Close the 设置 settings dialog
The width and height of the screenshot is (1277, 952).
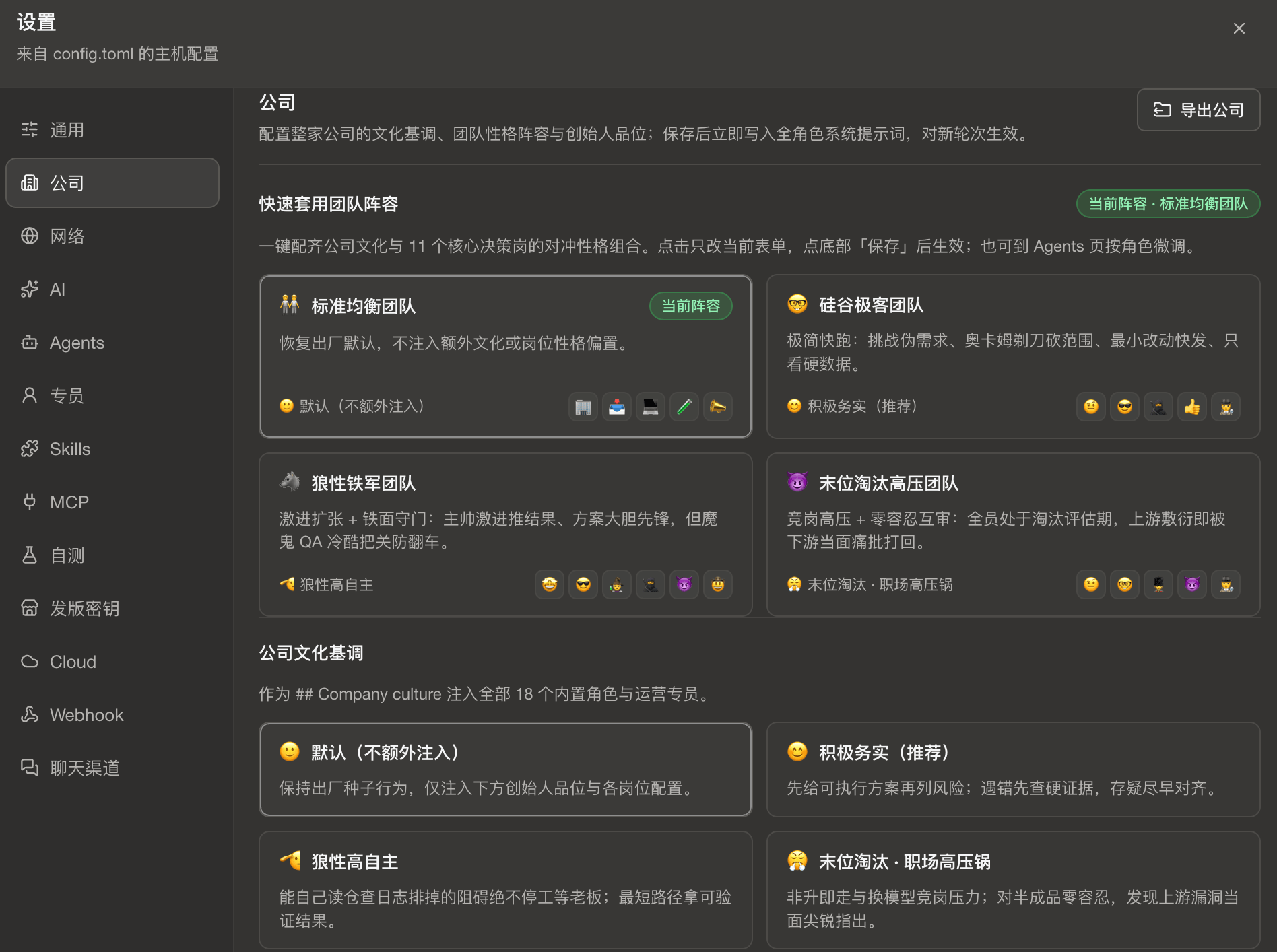tap(1239, 28)
